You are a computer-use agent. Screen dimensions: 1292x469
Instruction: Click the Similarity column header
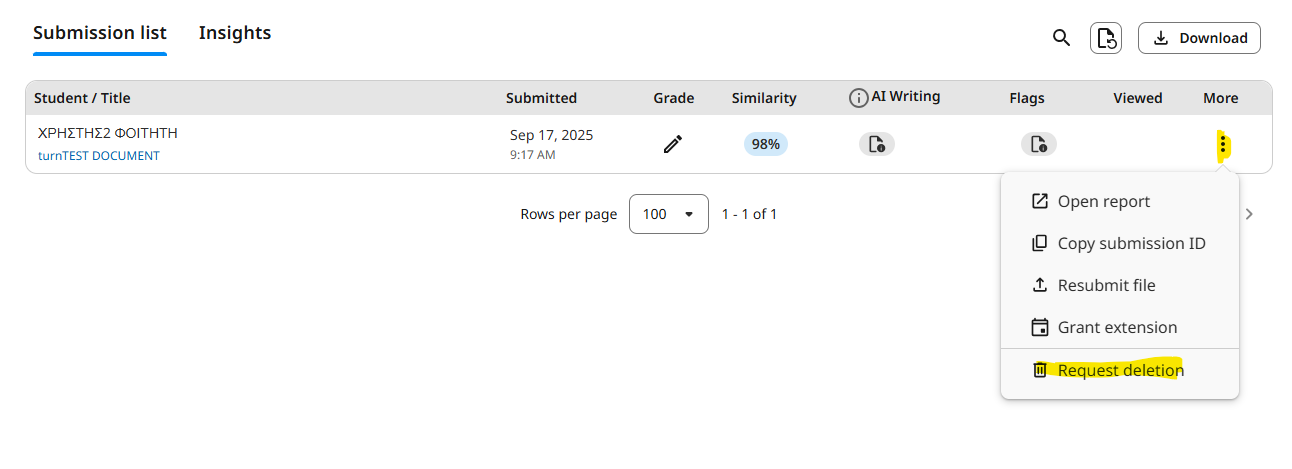pos(764,98)
